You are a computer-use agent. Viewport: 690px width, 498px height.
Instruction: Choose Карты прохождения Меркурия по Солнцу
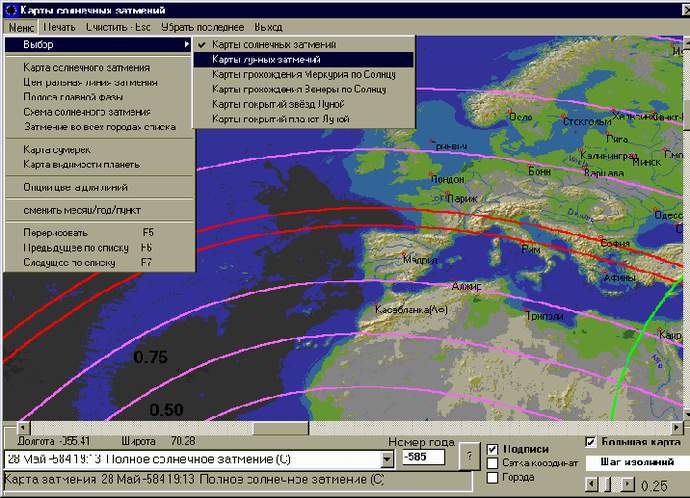coord(304,74)
